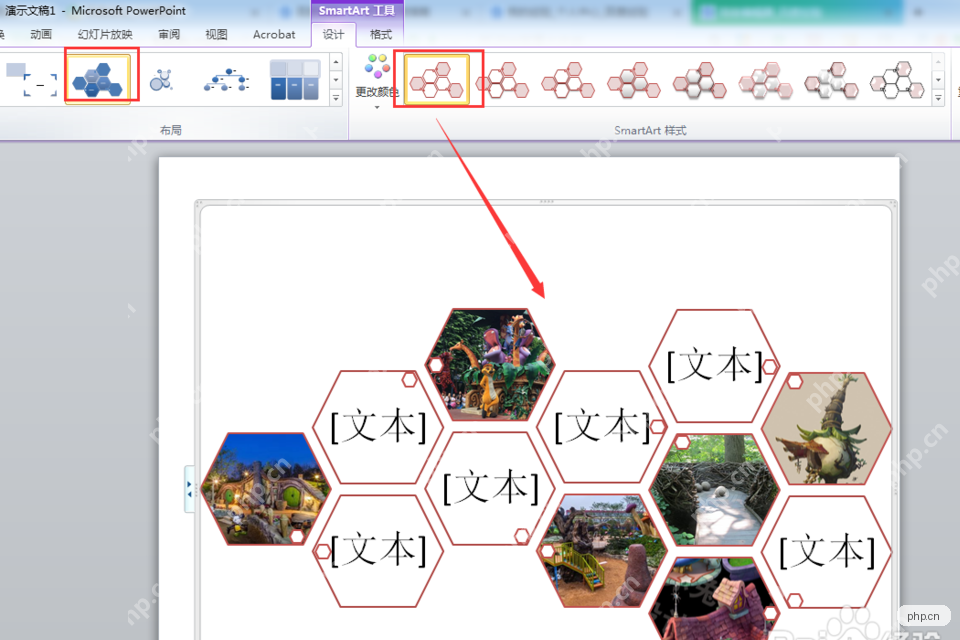Click the bottom right [文本] hexagon

click(827, 551)
